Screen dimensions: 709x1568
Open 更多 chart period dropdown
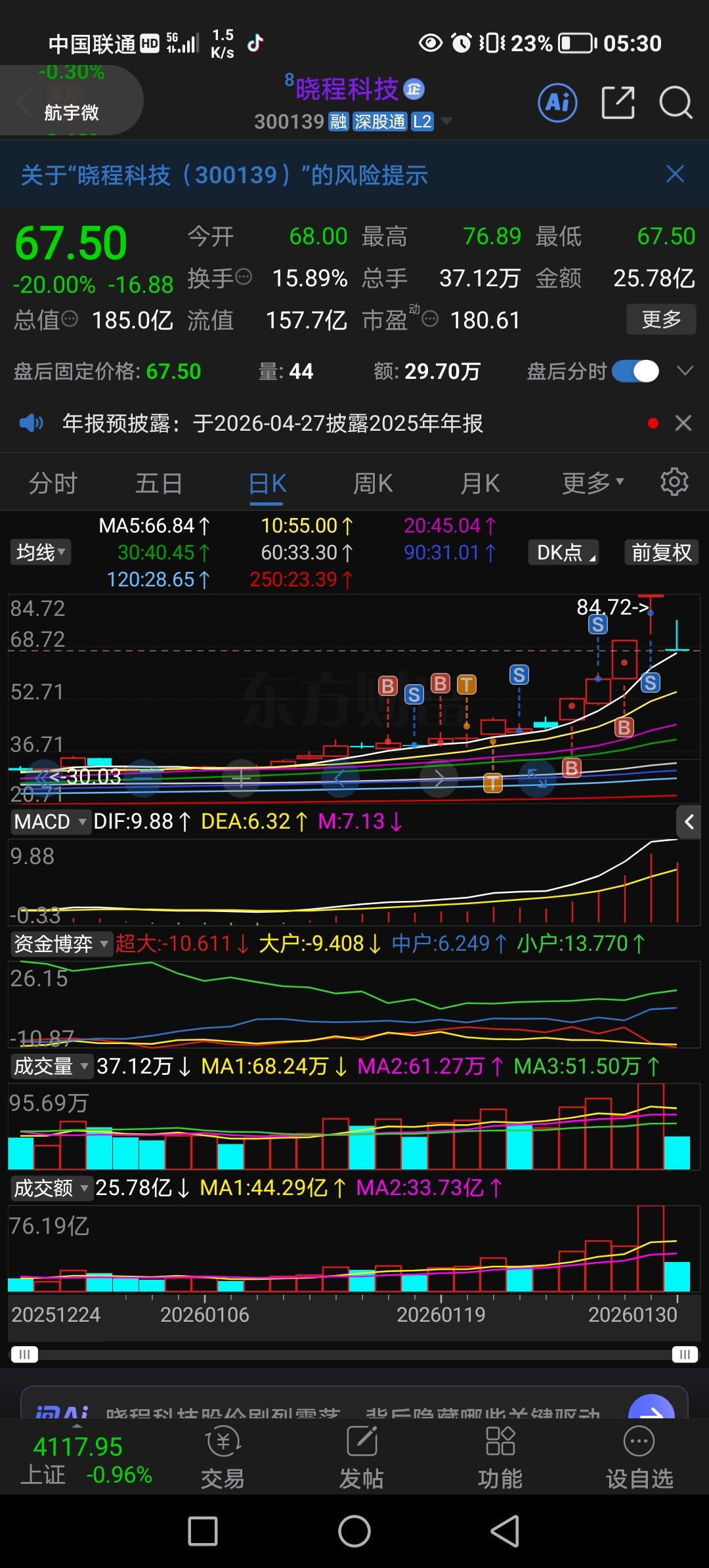[593, 483]
